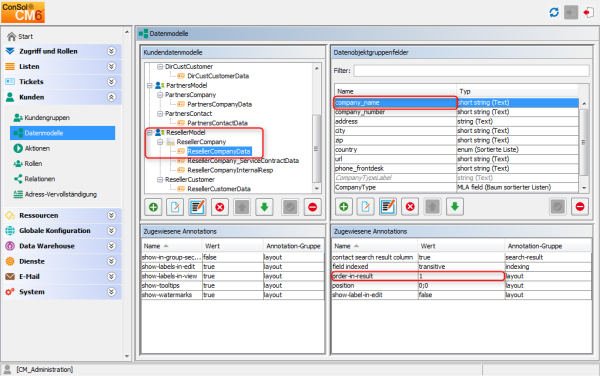The height and width of the screenshot is (376, 600).
Task: Click the down arrow of the fields list scrollbar
Action: point(584,188)
